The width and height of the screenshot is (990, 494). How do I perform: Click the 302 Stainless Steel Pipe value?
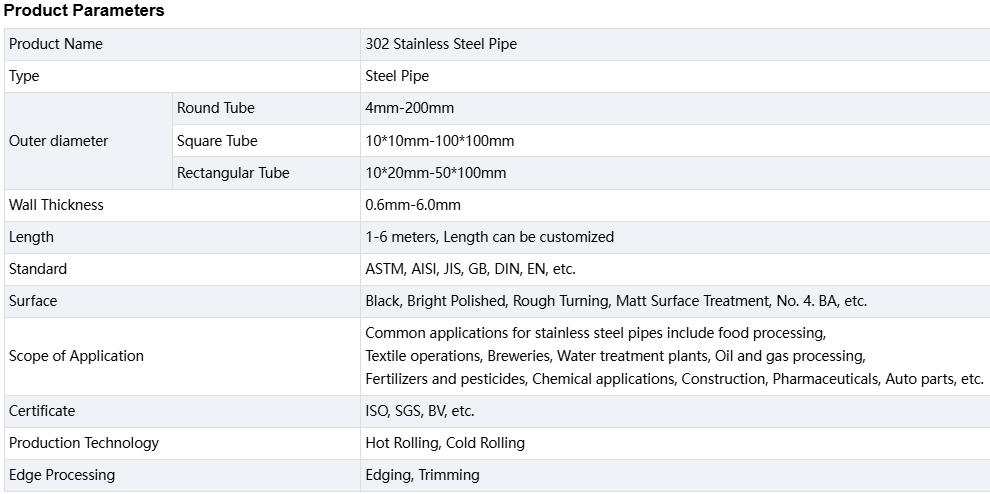pyautogui.click(x=441, y=44)
